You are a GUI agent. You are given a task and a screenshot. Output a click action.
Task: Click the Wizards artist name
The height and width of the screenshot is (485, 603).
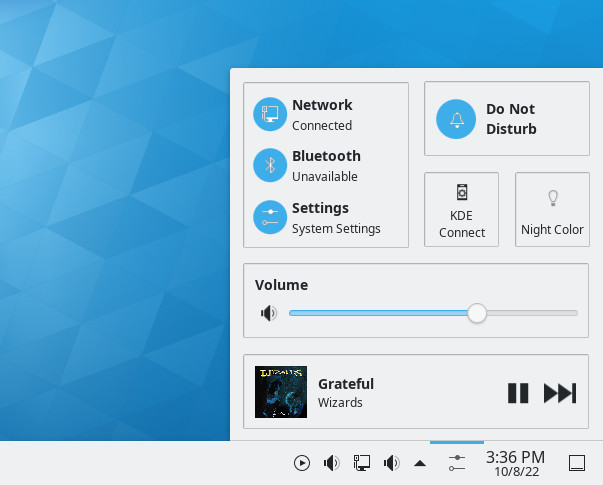click(x=340, y=402)
